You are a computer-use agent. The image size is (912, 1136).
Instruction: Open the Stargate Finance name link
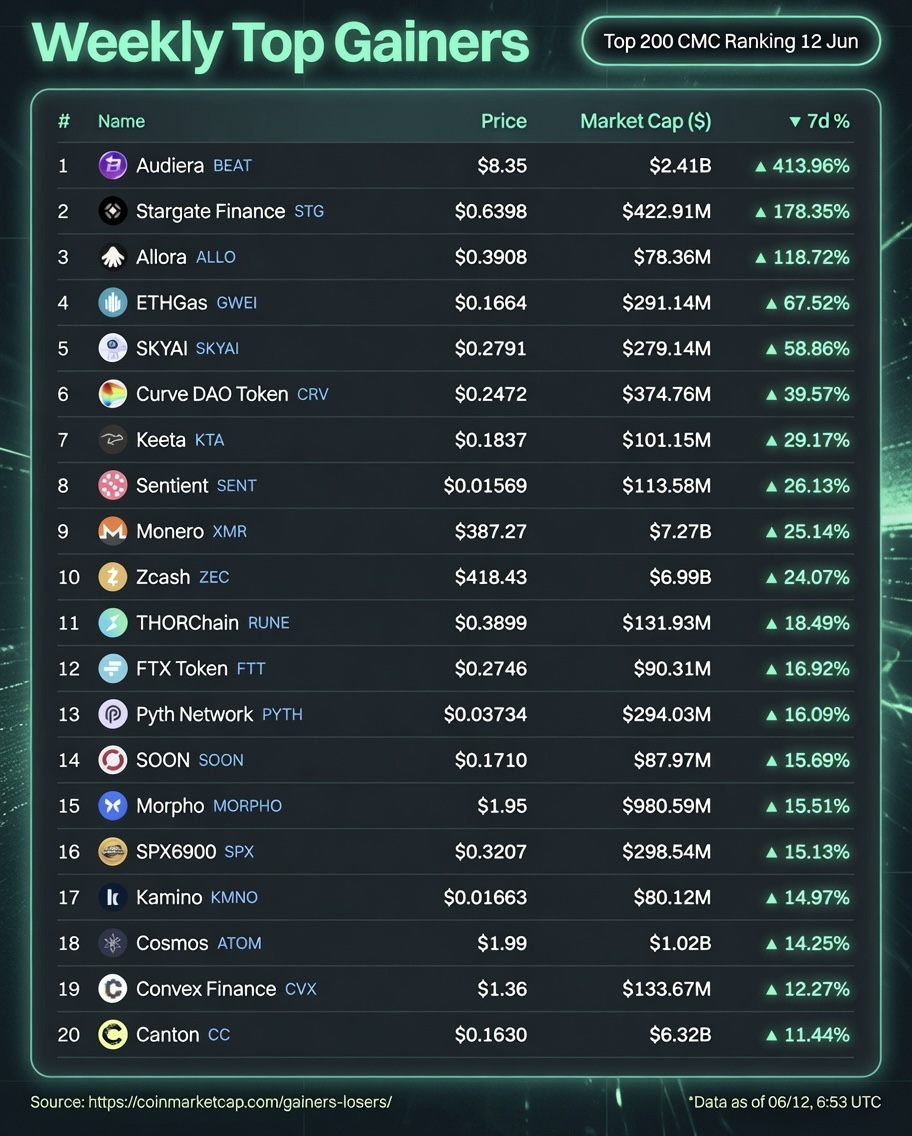(x=211, y=211)
